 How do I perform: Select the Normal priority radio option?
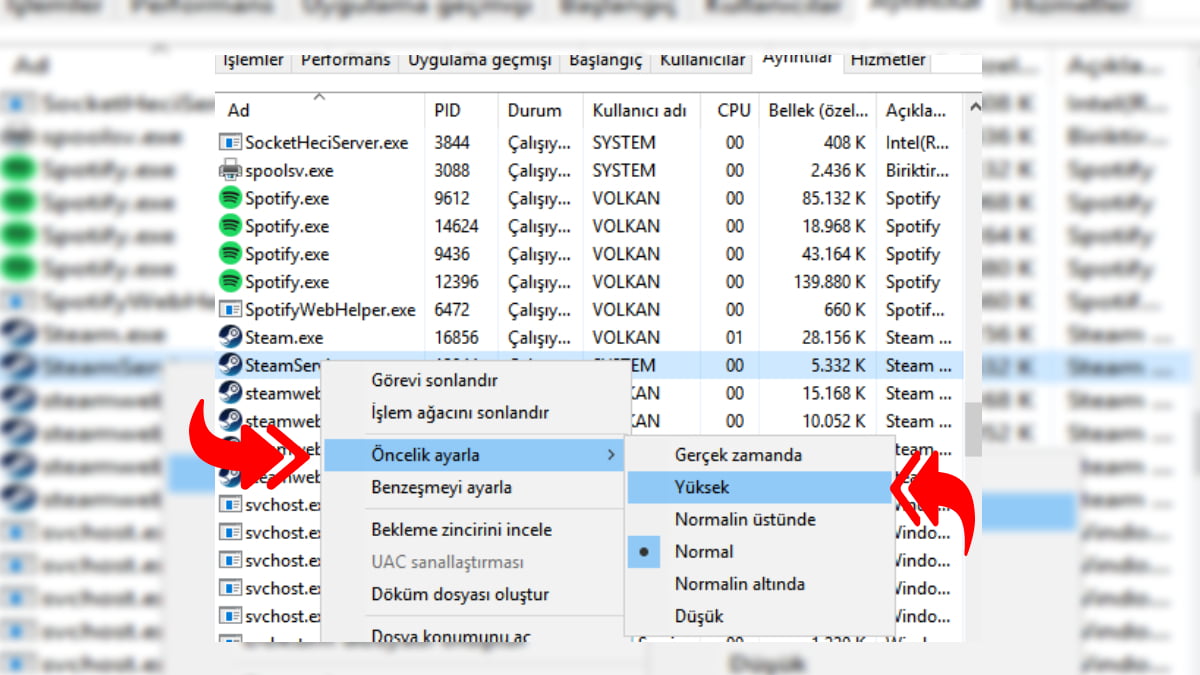(704, 551)
